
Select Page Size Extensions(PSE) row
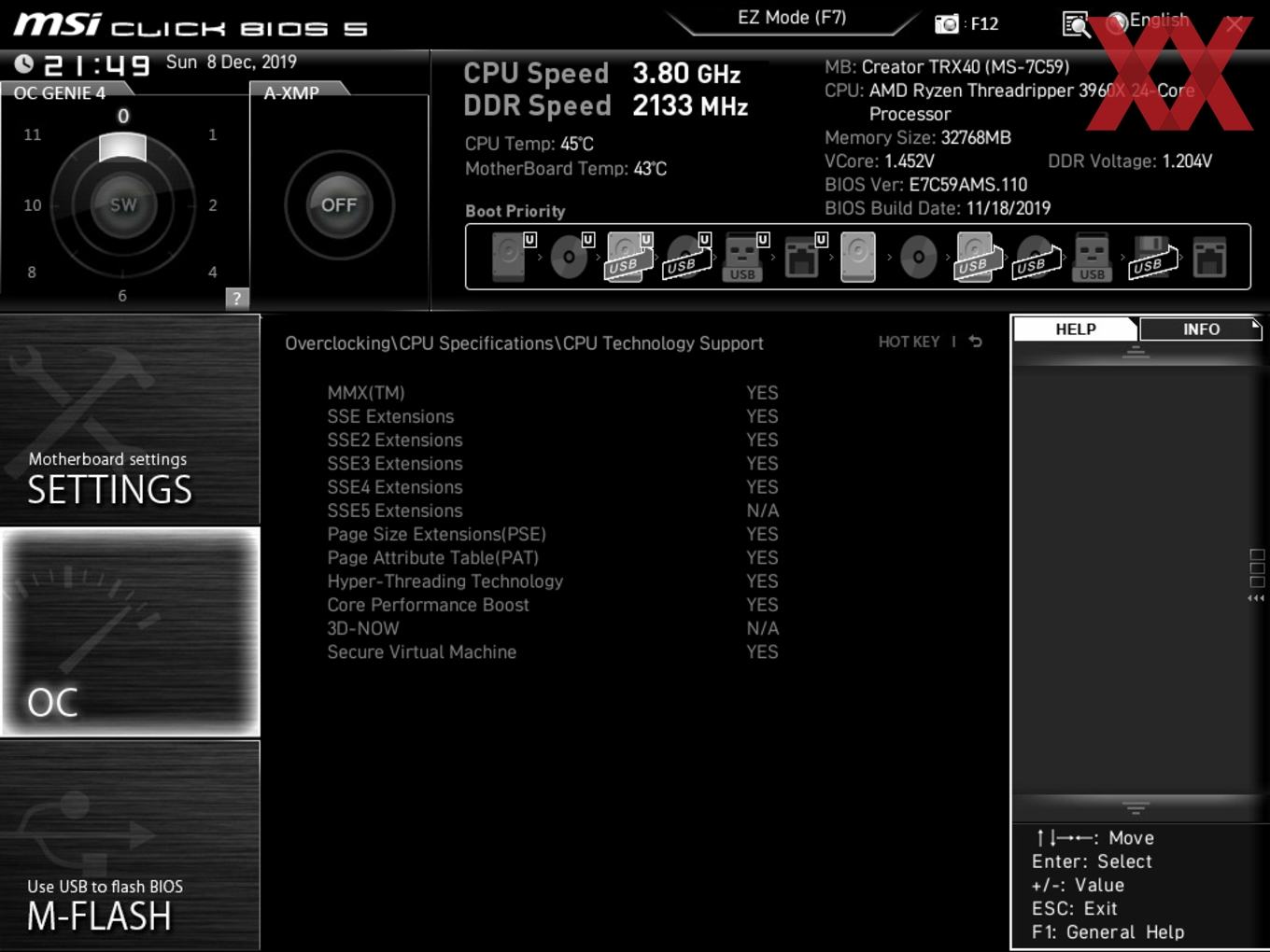[x=553, y=534]
